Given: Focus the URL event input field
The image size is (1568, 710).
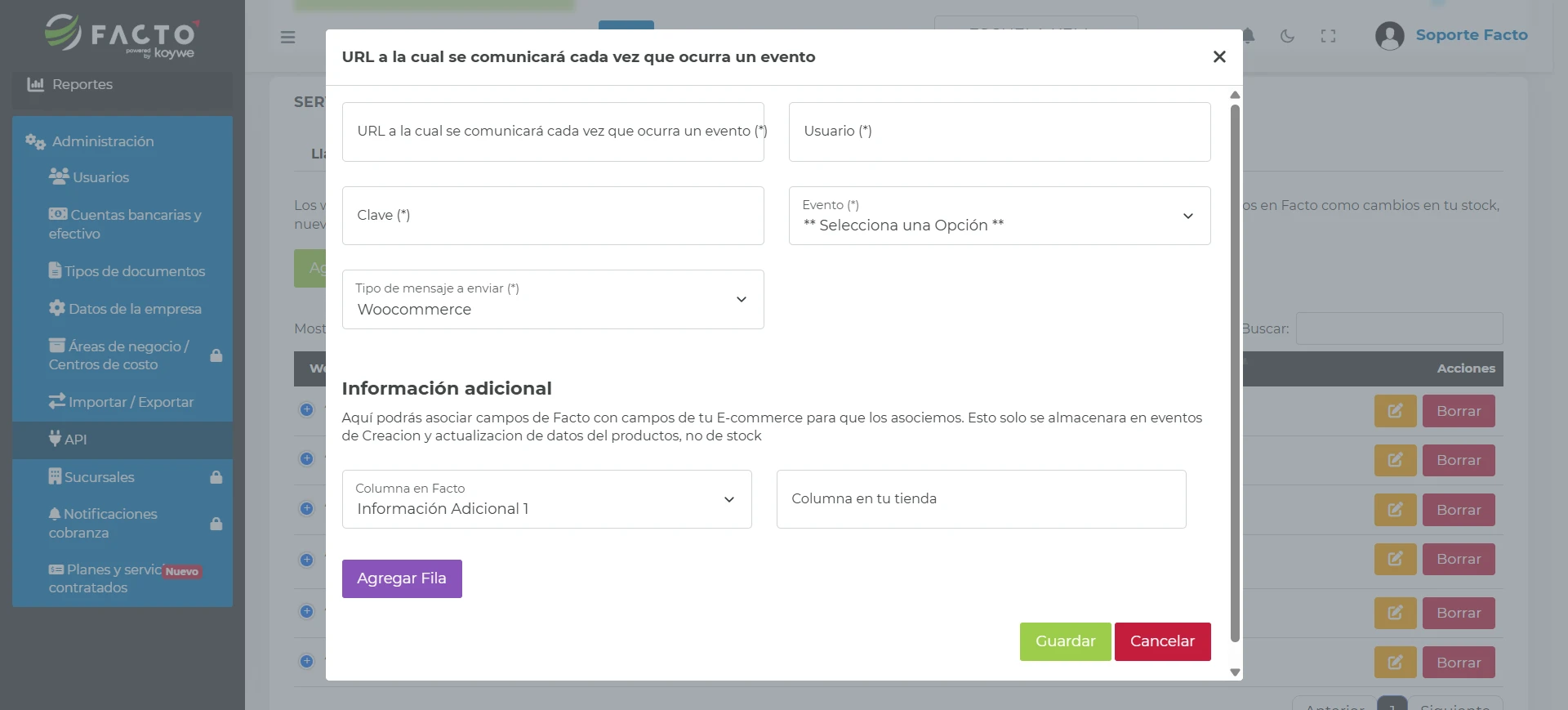Looking at the screenshot, I should pos(553,132).
